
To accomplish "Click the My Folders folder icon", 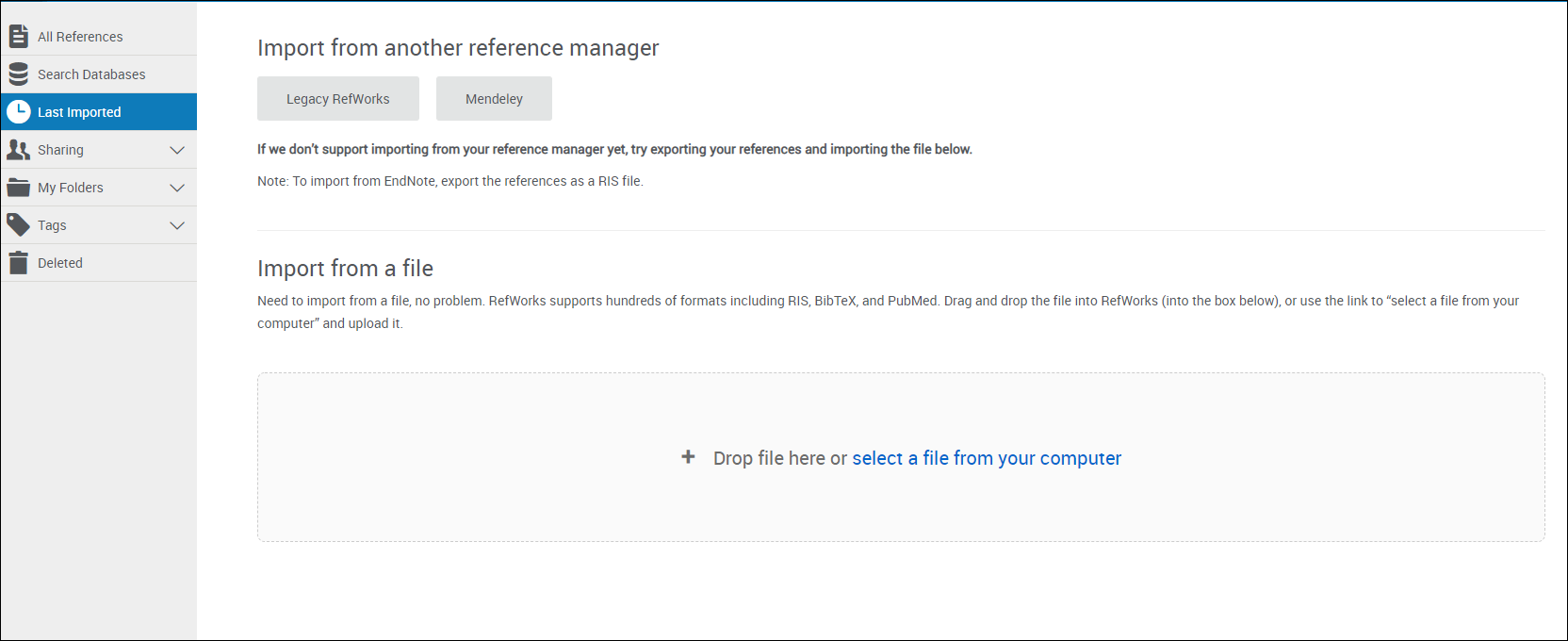I will 18,188.
